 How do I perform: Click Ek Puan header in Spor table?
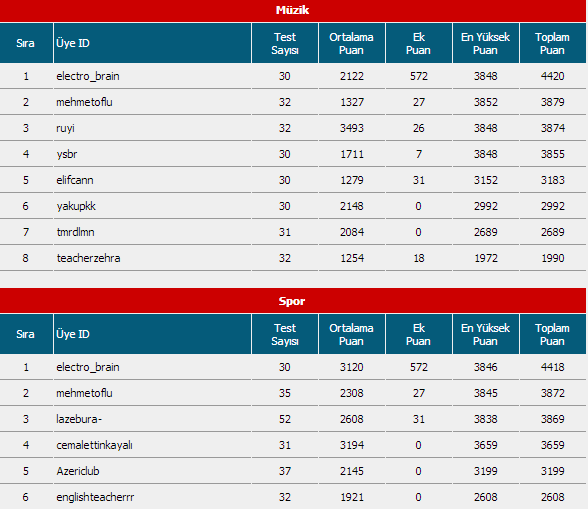pyautogui.click(x=418, y=334)
